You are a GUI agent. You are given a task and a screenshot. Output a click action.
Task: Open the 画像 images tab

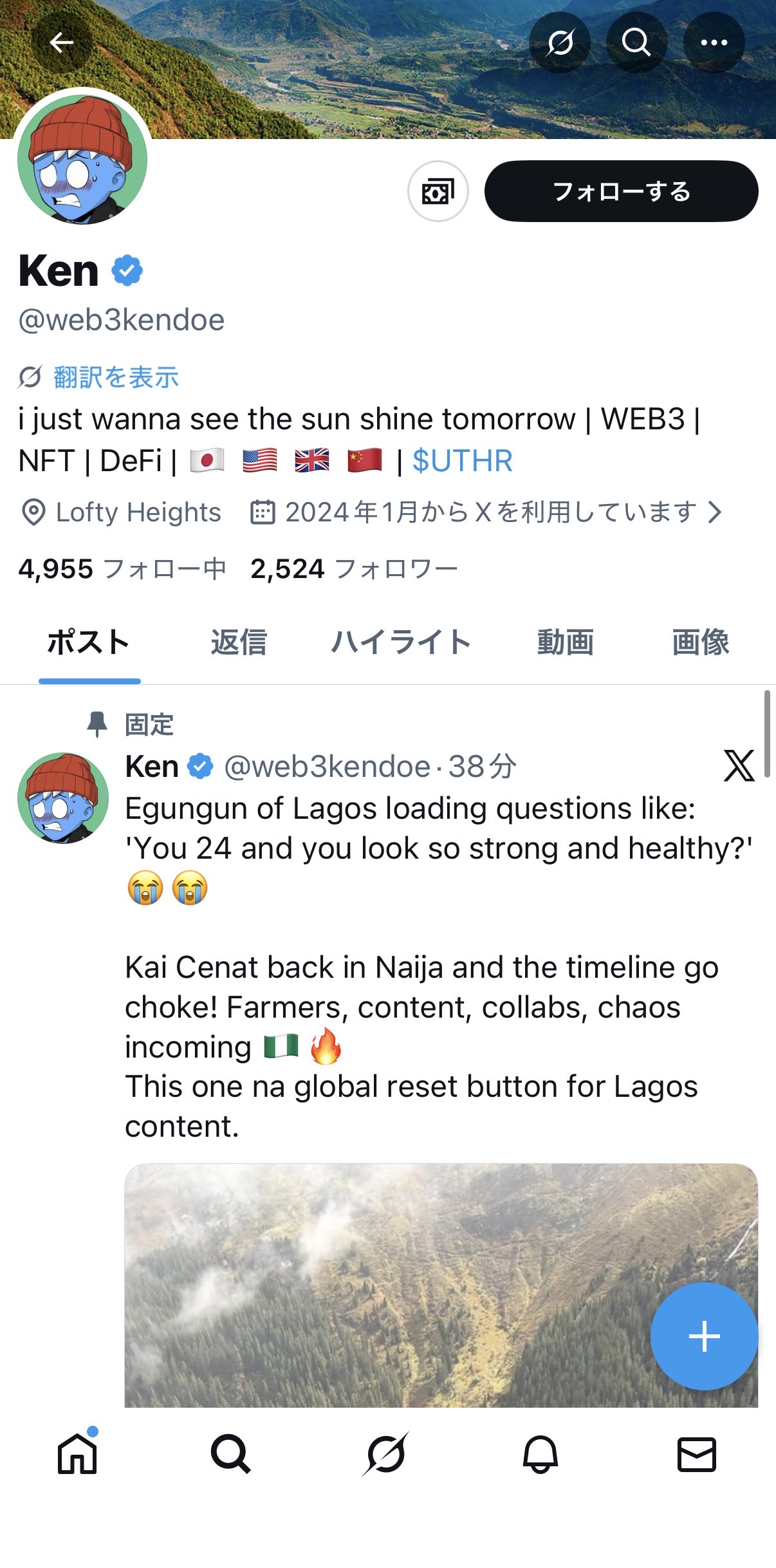coord(700,642)
